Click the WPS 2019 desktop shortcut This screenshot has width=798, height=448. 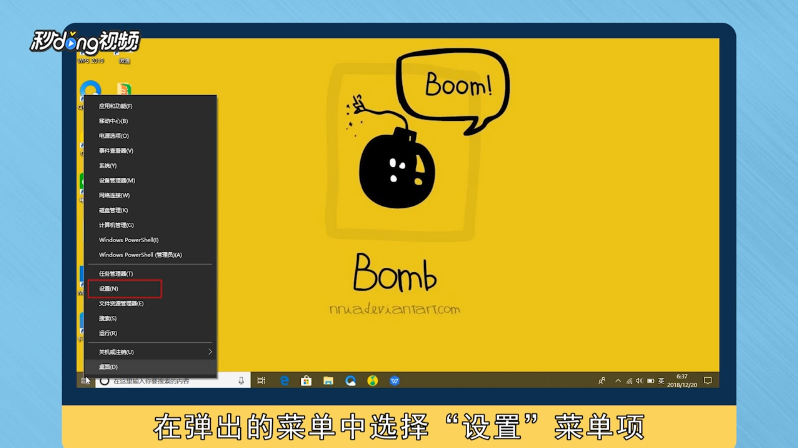pyautogui.click(x=90, y=57)
